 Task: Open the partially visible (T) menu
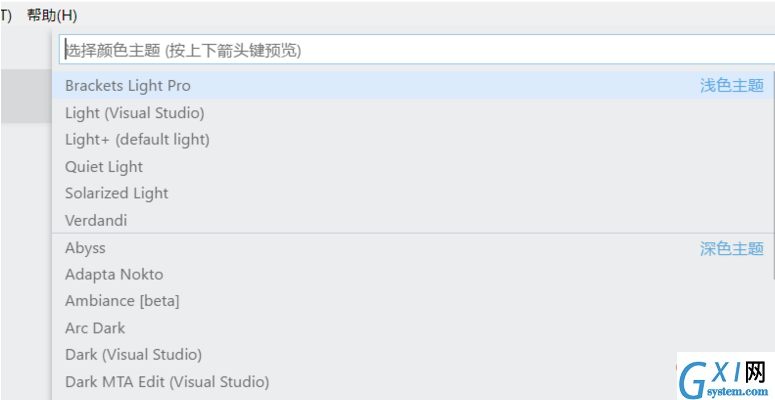point(5,16)
